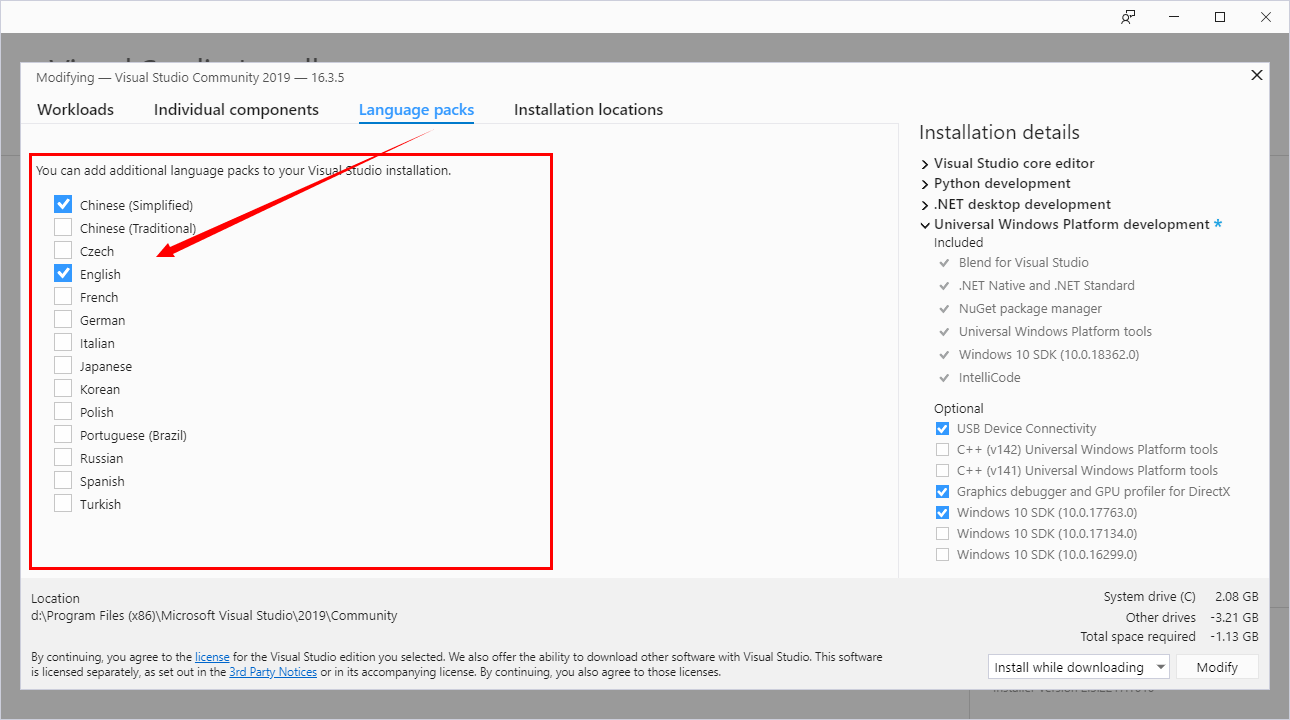Expand Python development details
Viewport: 1290px width, 720px height.
(925, 184)
